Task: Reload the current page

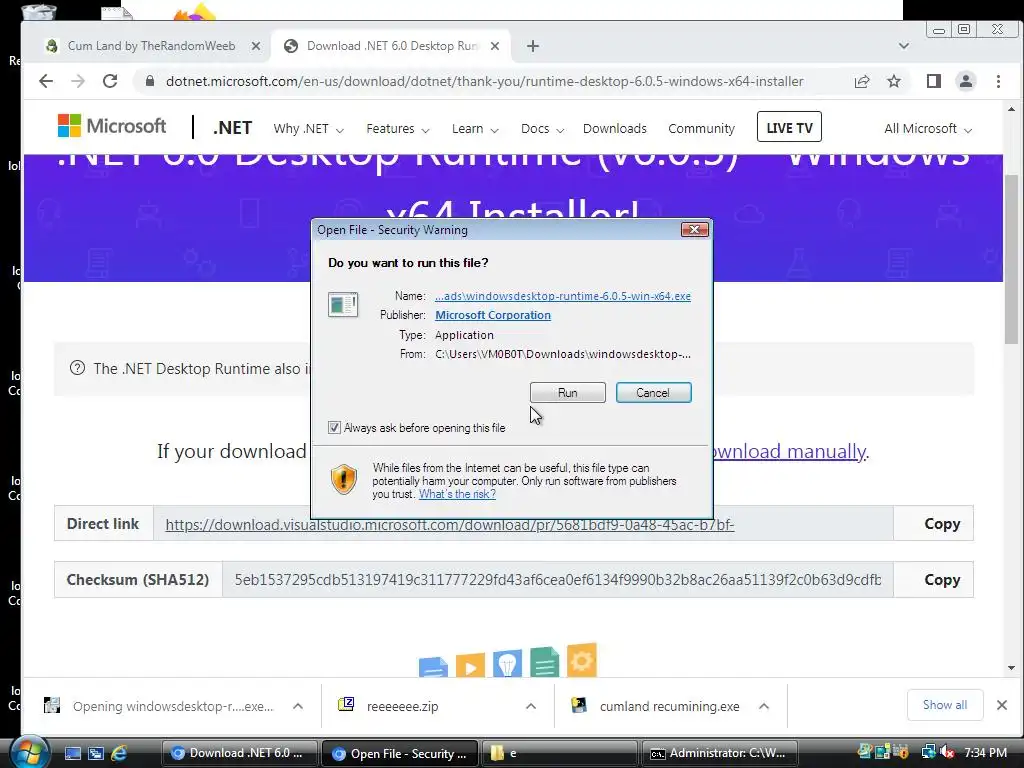Action: (110, 81)
